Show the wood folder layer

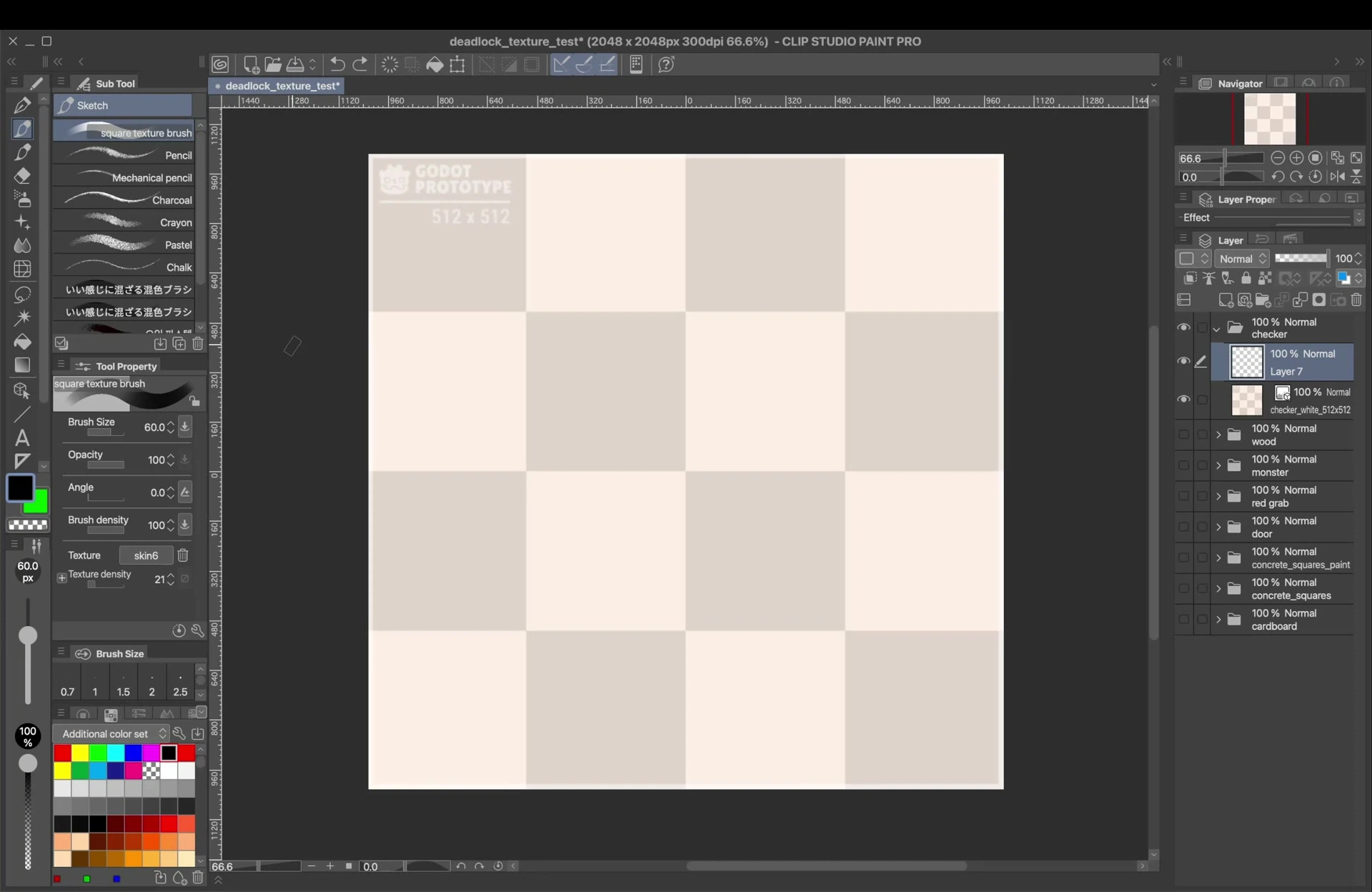tap(1183, 435)
